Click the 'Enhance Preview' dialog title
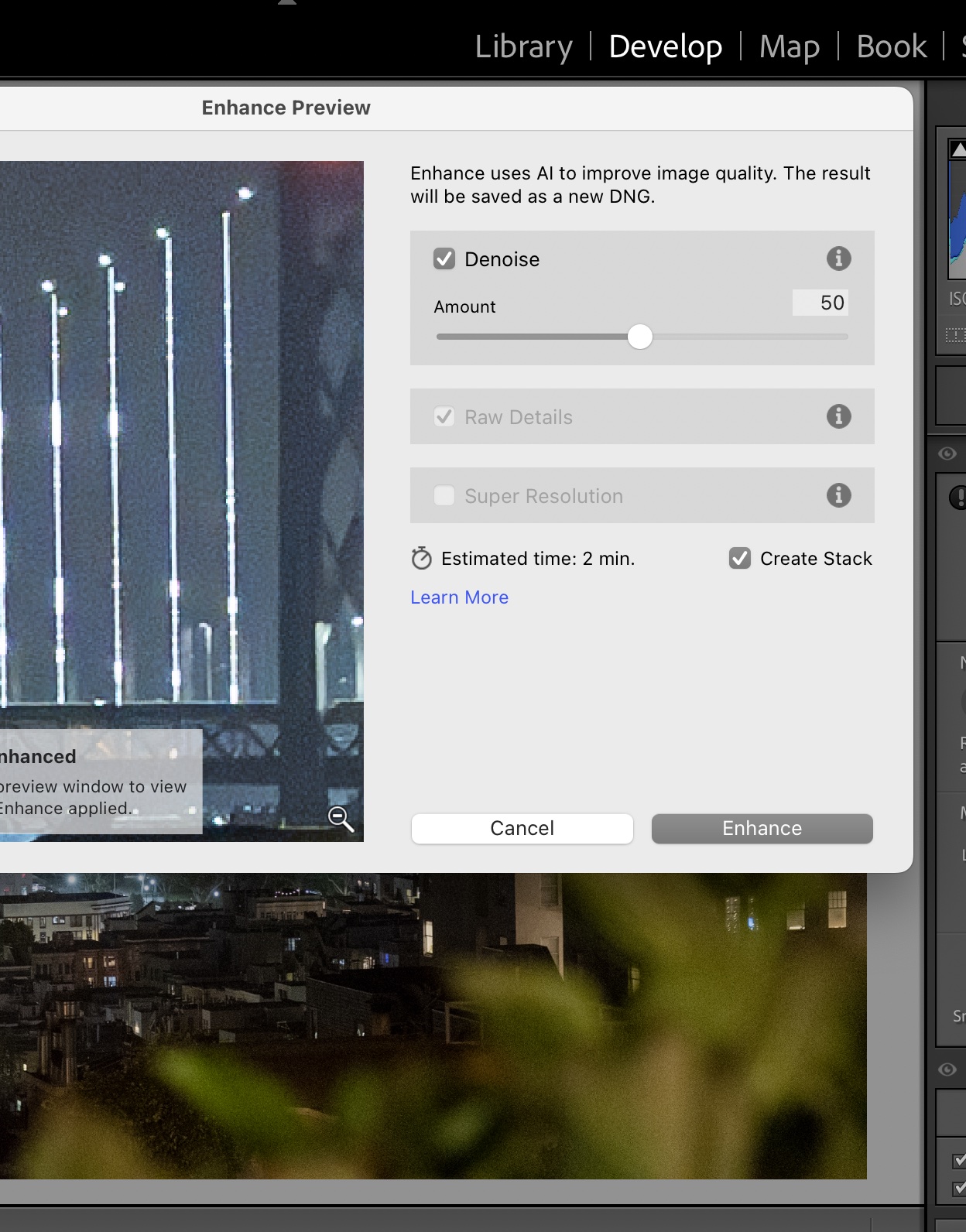966x1232 pixels. (x=286, y=108)
